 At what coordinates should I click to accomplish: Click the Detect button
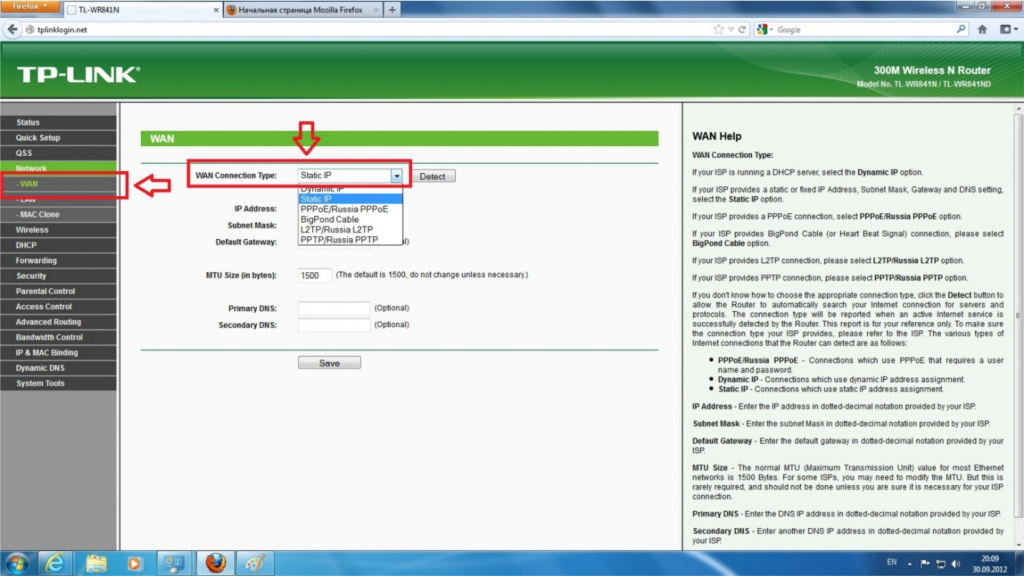click(432, 176)
